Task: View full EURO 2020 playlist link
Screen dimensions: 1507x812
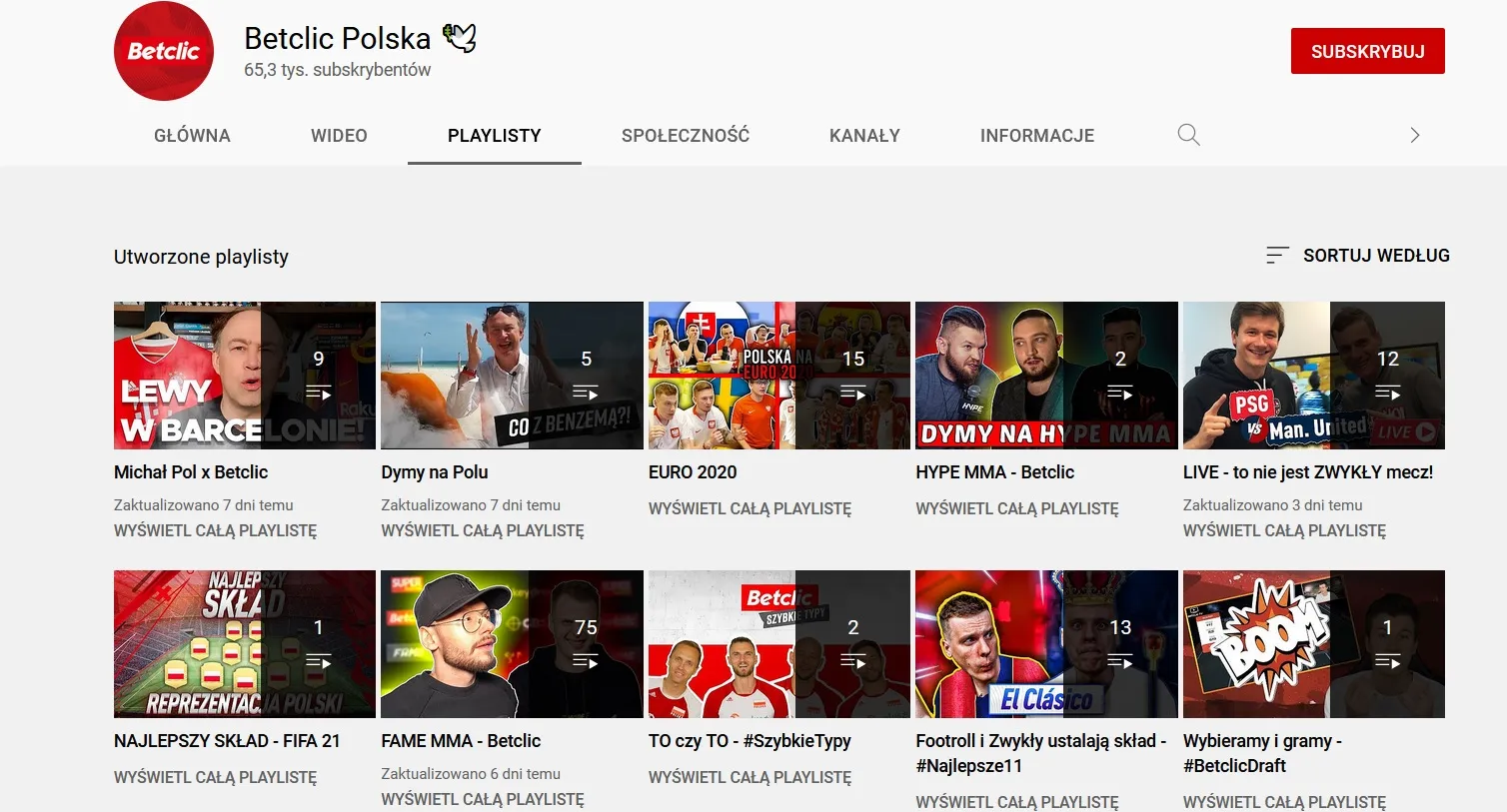Action: click(750, 509)
